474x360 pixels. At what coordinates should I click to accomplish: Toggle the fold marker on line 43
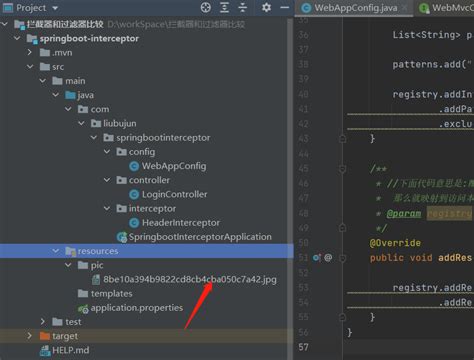click(342, 139)
